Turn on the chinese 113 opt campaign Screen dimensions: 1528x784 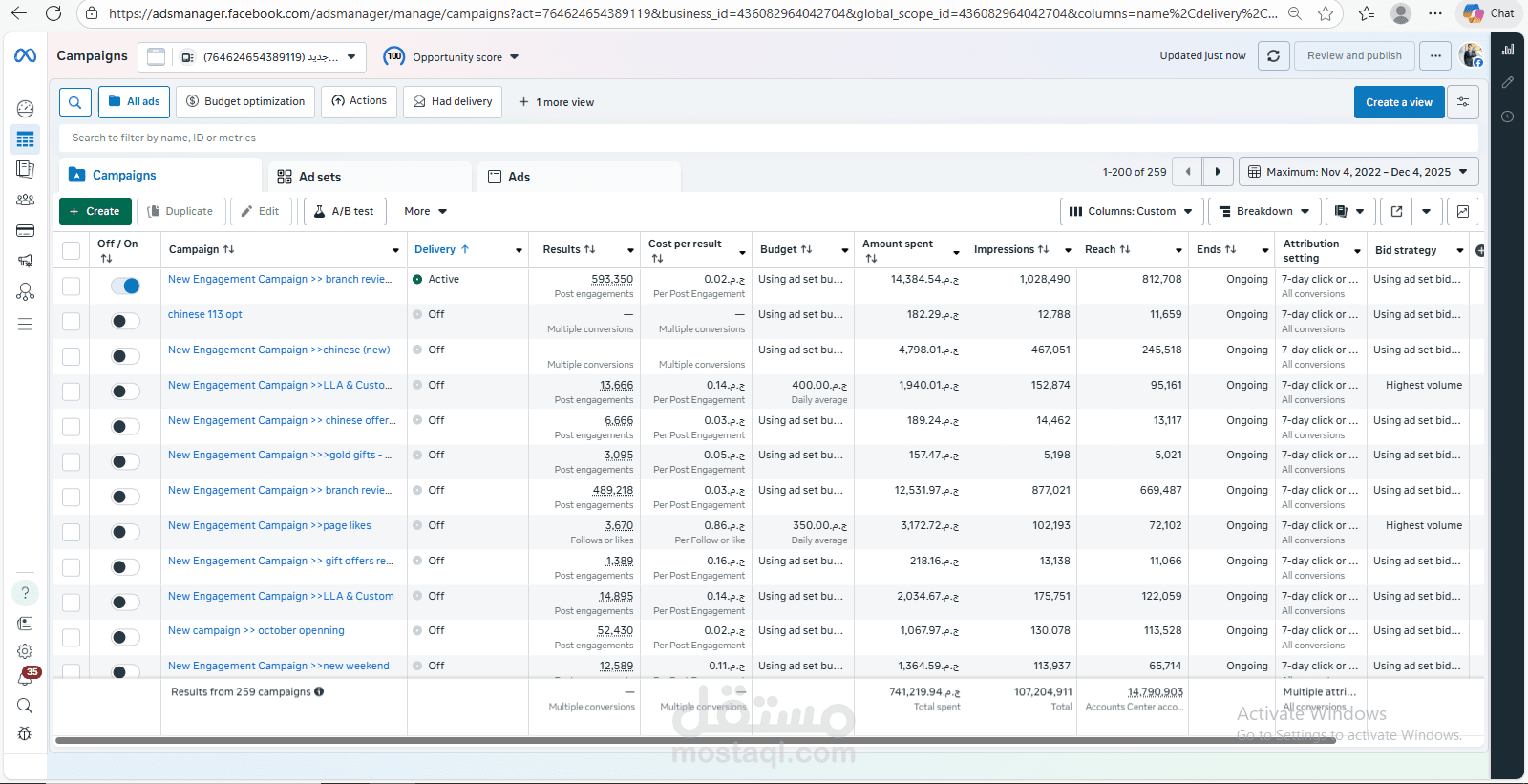125,321
